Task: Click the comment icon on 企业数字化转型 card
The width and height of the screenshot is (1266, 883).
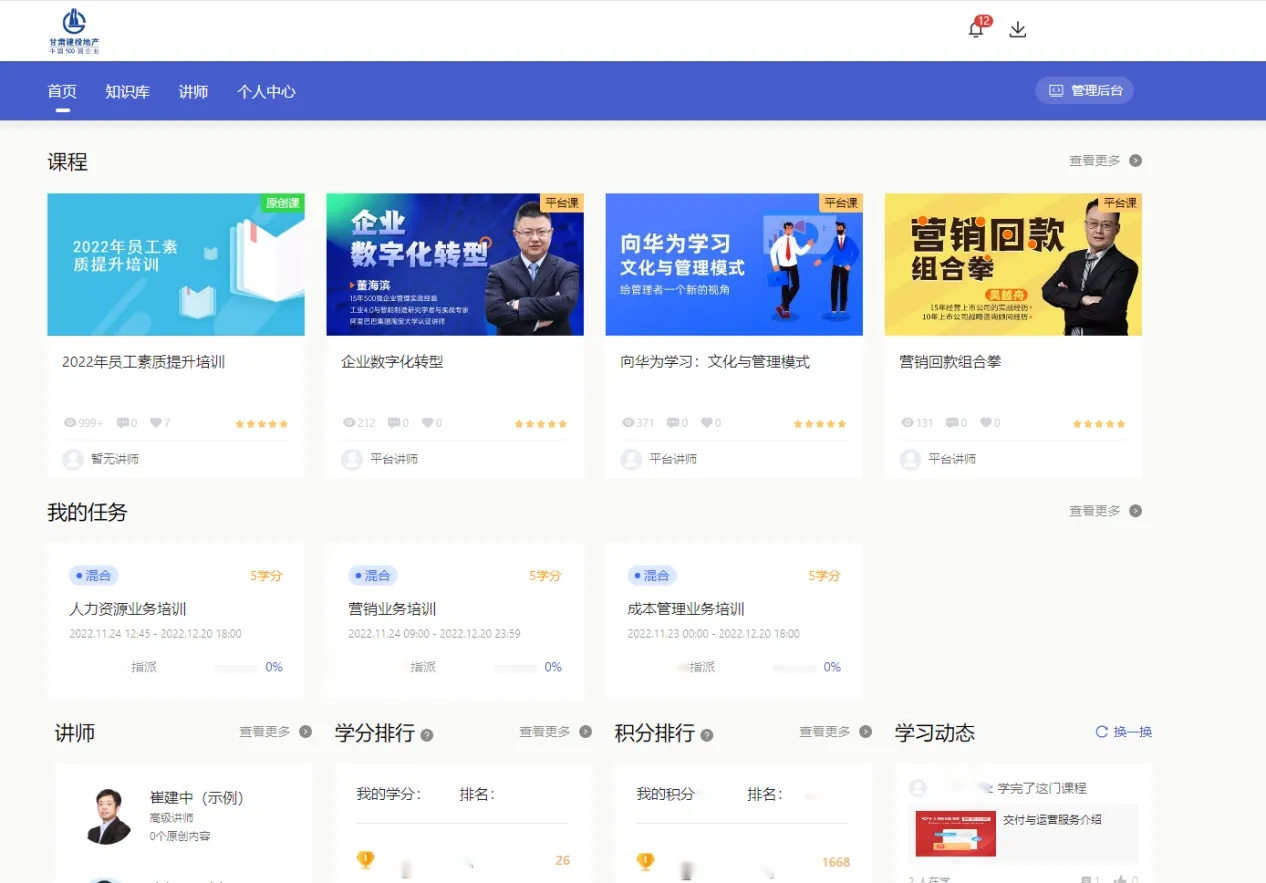Action: tap(393, 423)
